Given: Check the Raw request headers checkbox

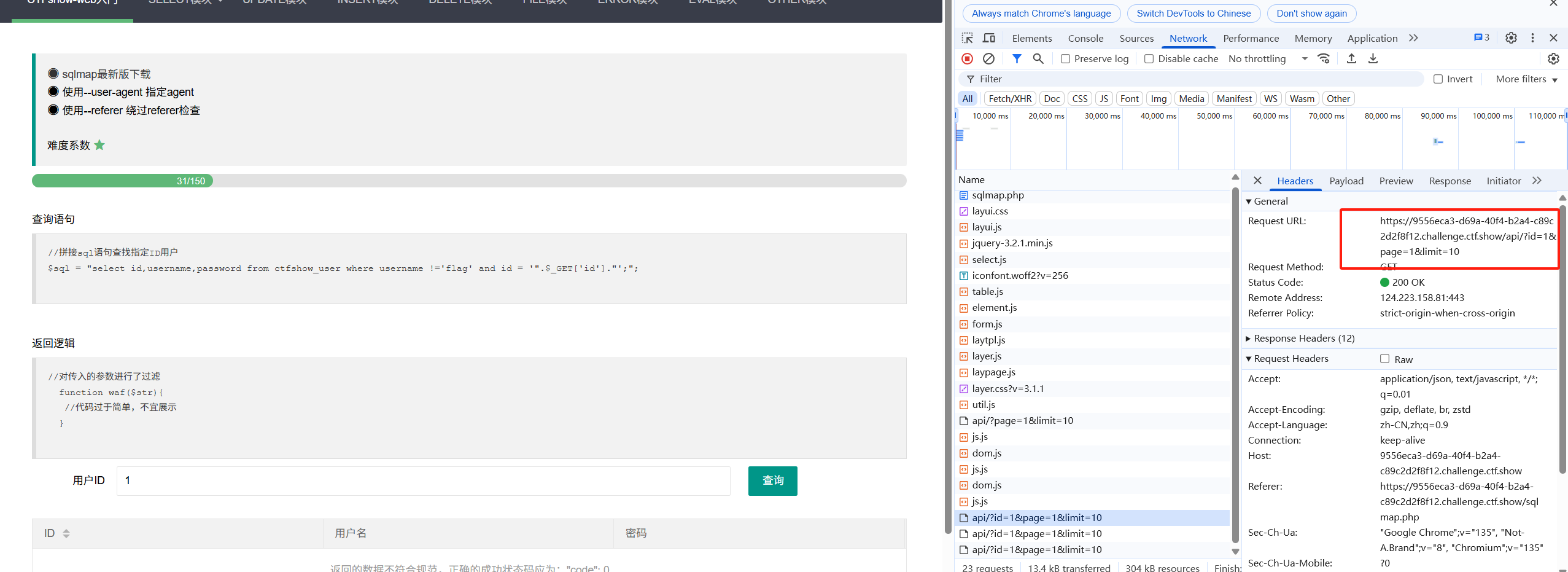Looking at the screenshot, I should pyautogui.click(x=1384, y=359).
